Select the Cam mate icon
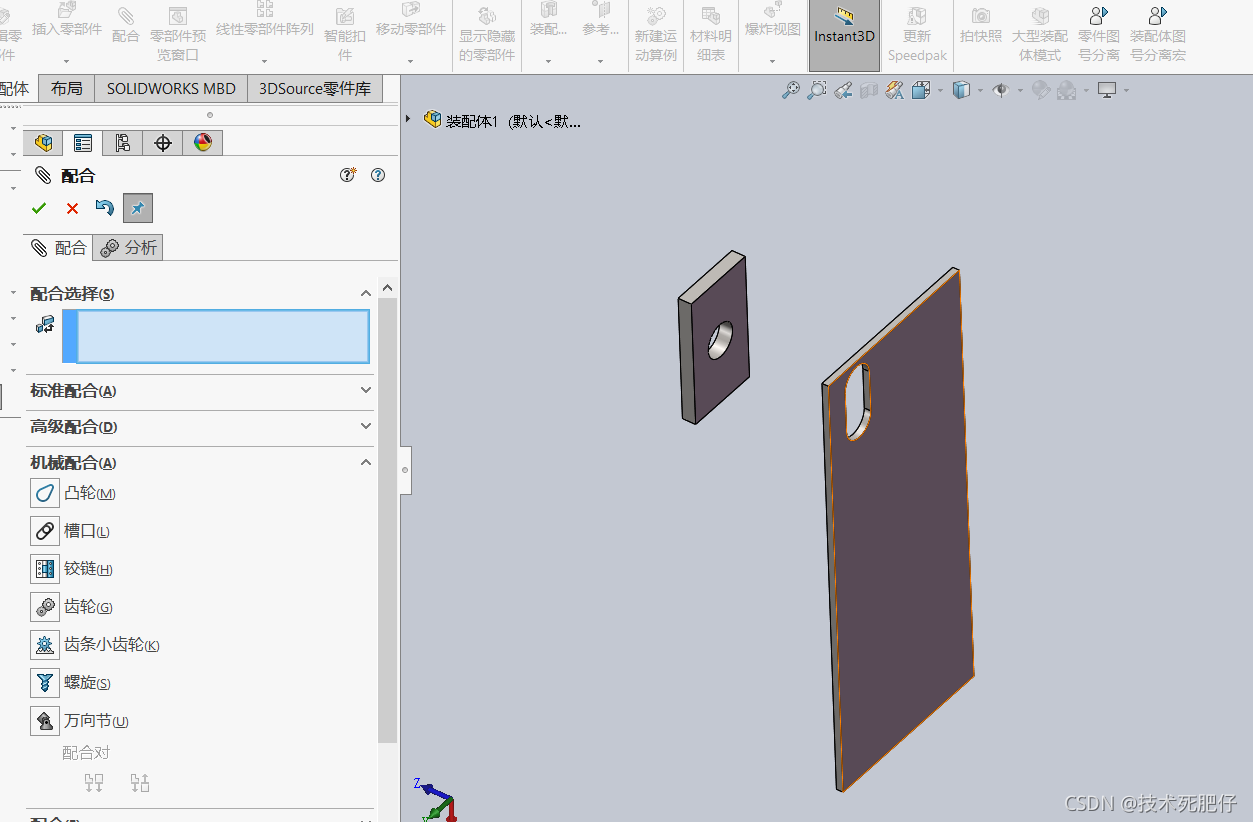Viewport: 1253px width, 822px height. (x=45, y=493)
